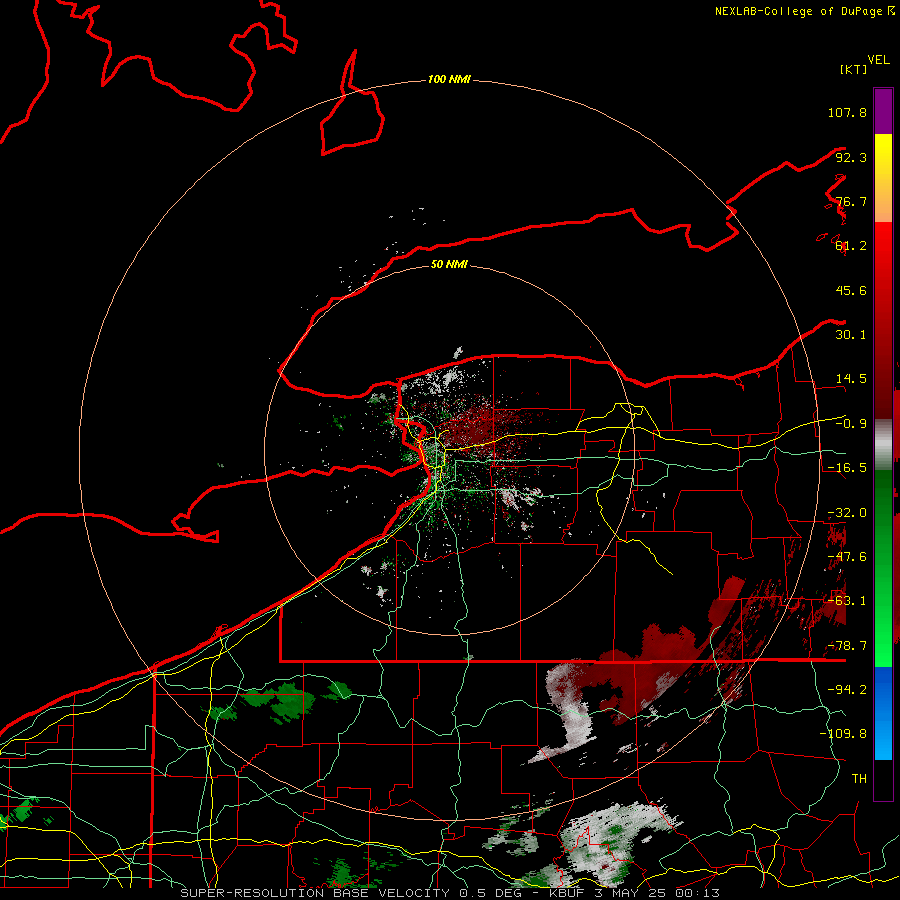Click the -47.6 legend value
Viewport: 900px width, 900px height.
[847, 557]
